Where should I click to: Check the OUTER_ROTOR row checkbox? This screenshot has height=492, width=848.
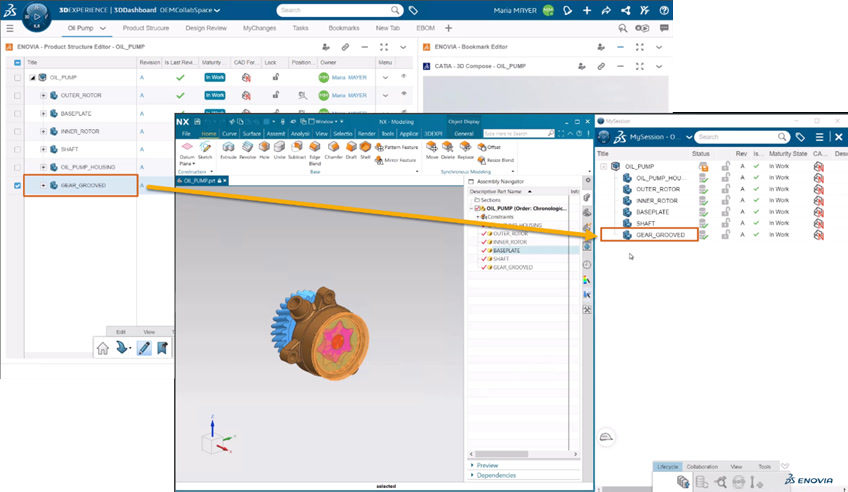click(x=17, y=96)
